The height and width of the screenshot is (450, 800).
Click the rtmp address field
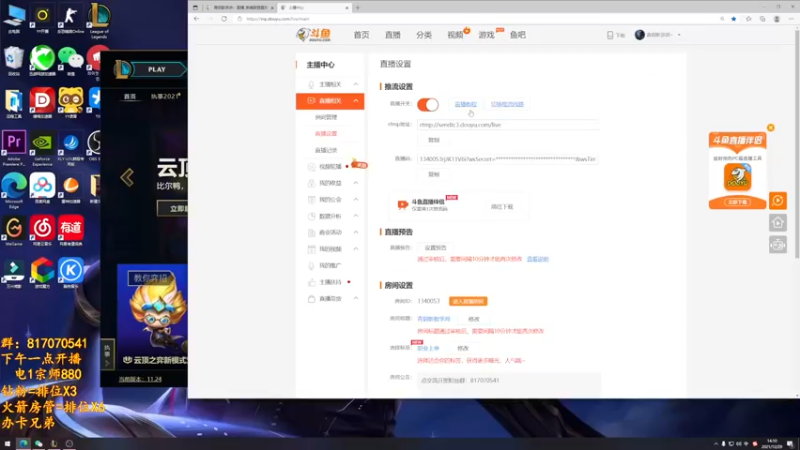(508, 124)
